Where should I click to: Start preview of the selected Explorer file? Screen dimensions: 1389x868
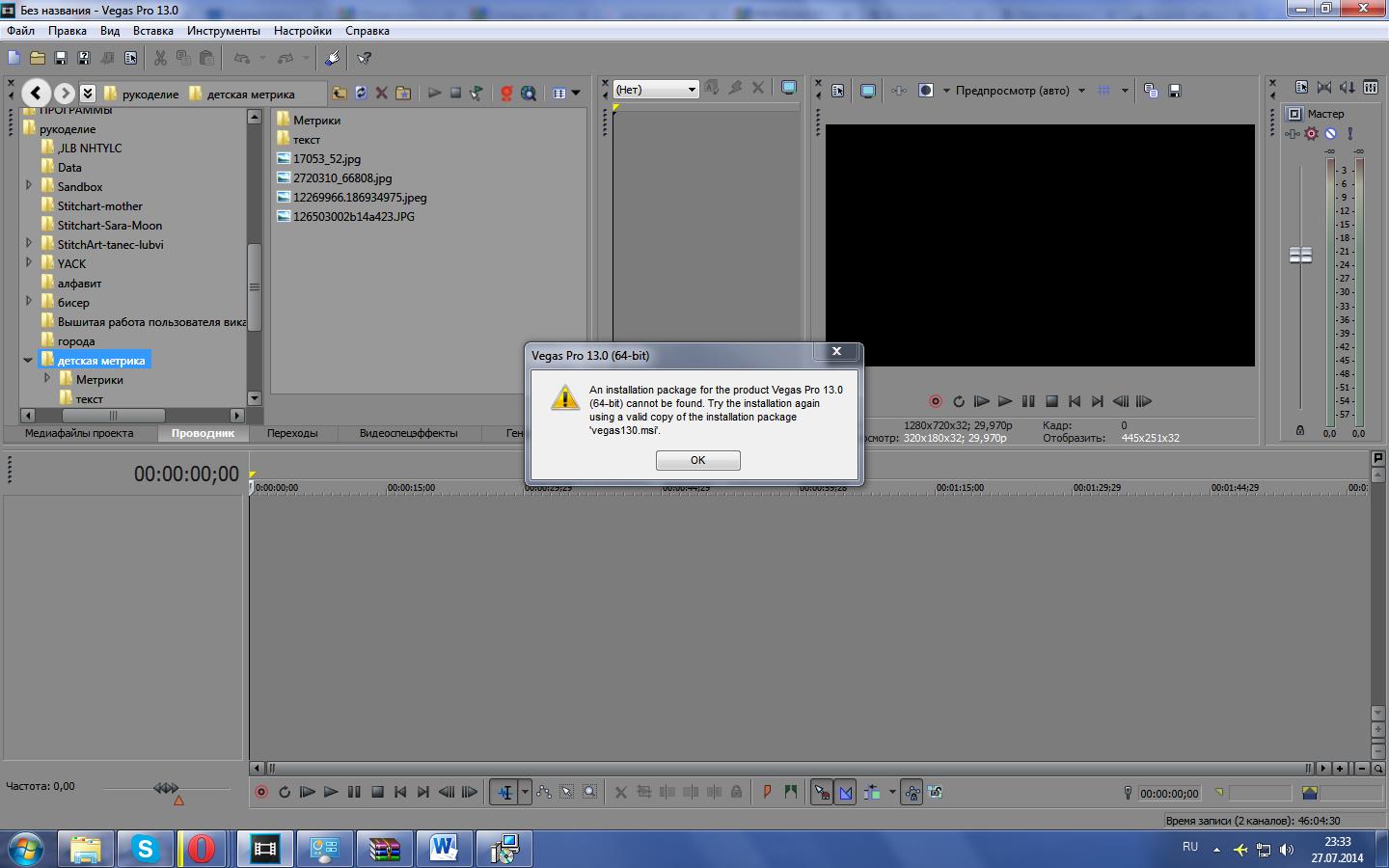click(x=434, y=93)
